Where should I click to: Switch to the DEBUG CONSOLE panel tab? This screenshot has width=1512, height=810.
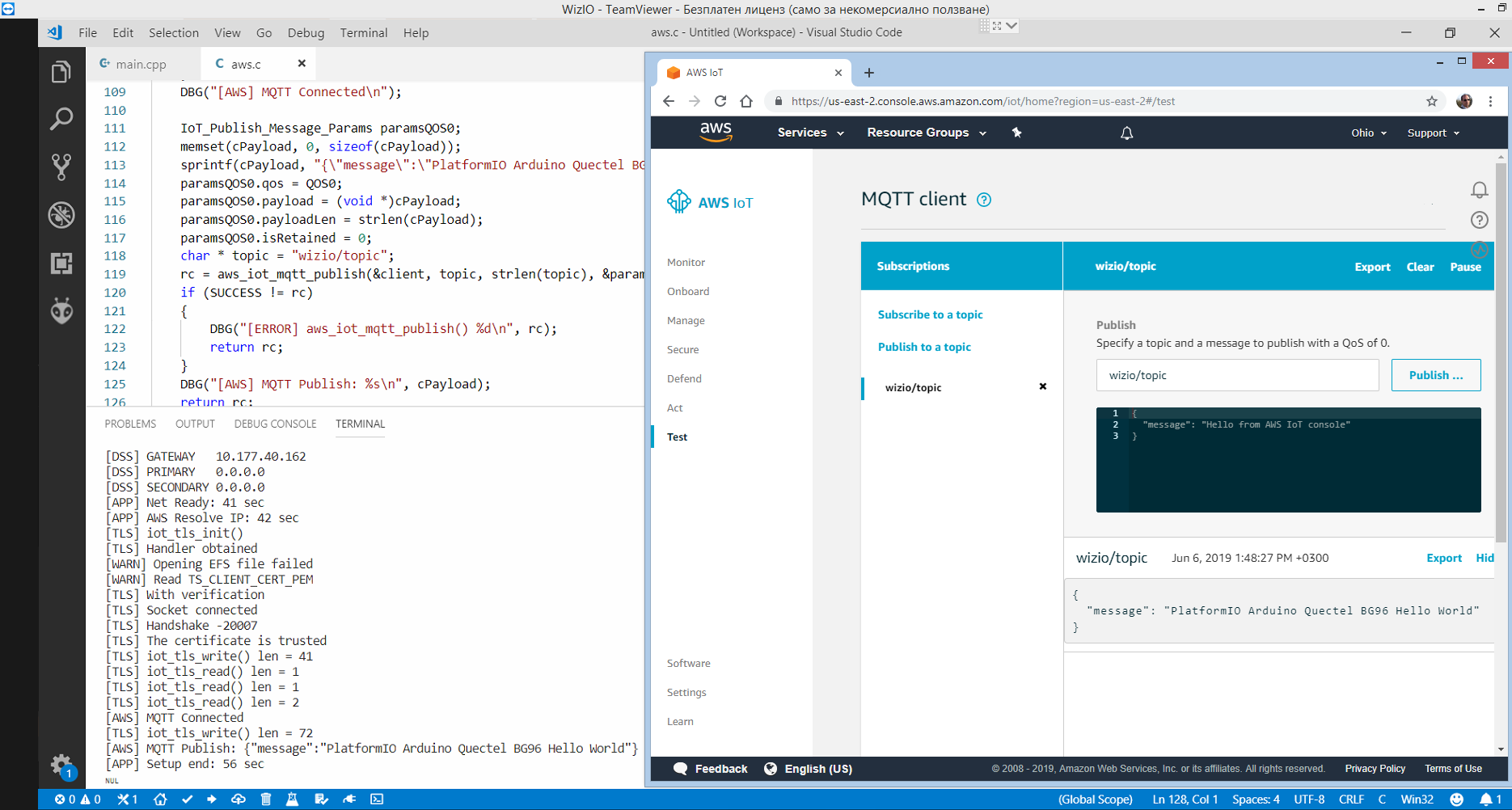[276, 424]
